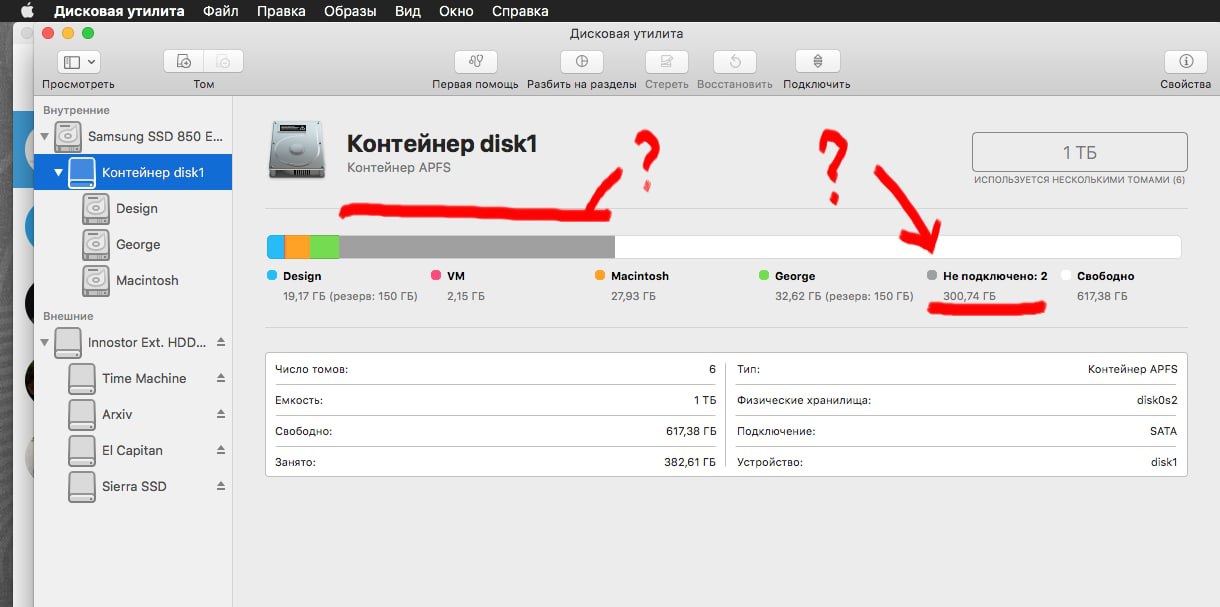Open the Apple menu
The height and width of the screenshot is (607, 1220).
click(27, 11)
